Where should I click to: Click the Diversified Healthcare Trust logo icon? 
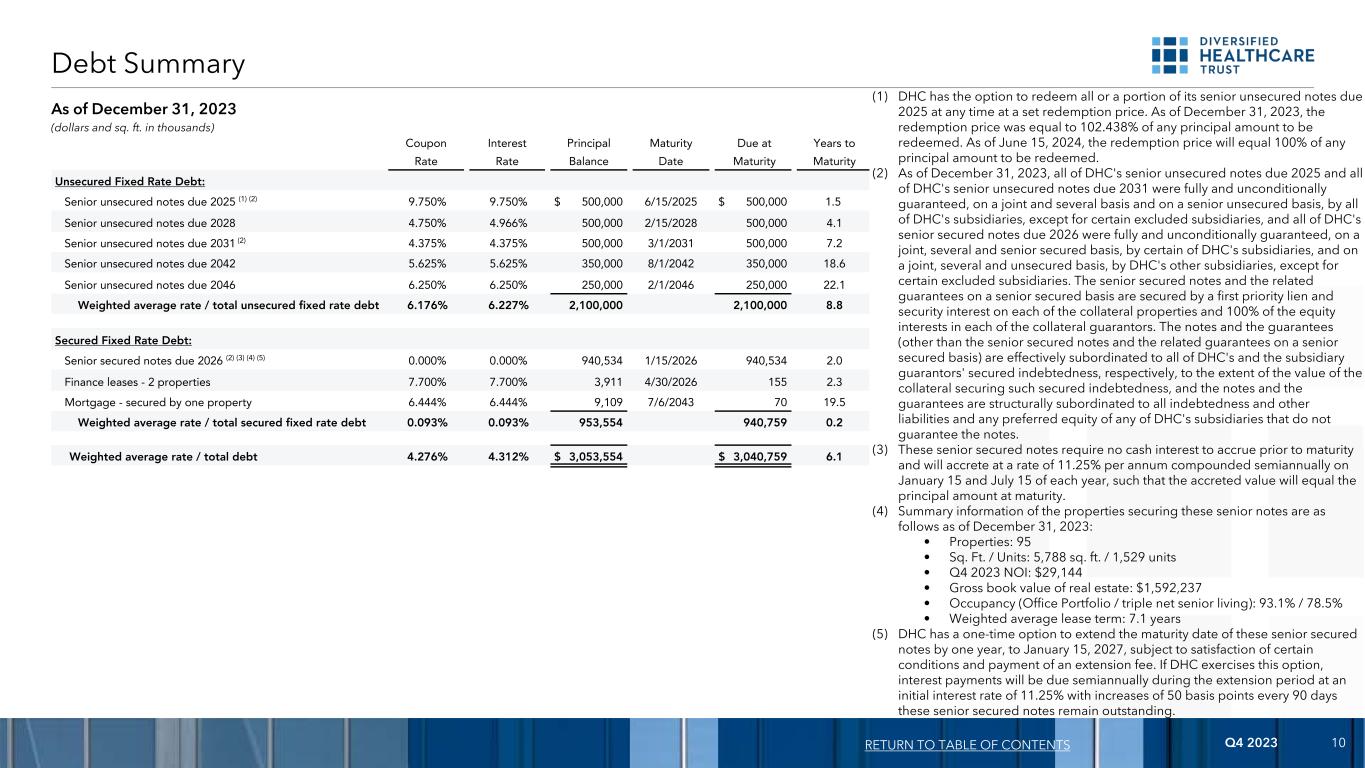(x=1169, y=55)
